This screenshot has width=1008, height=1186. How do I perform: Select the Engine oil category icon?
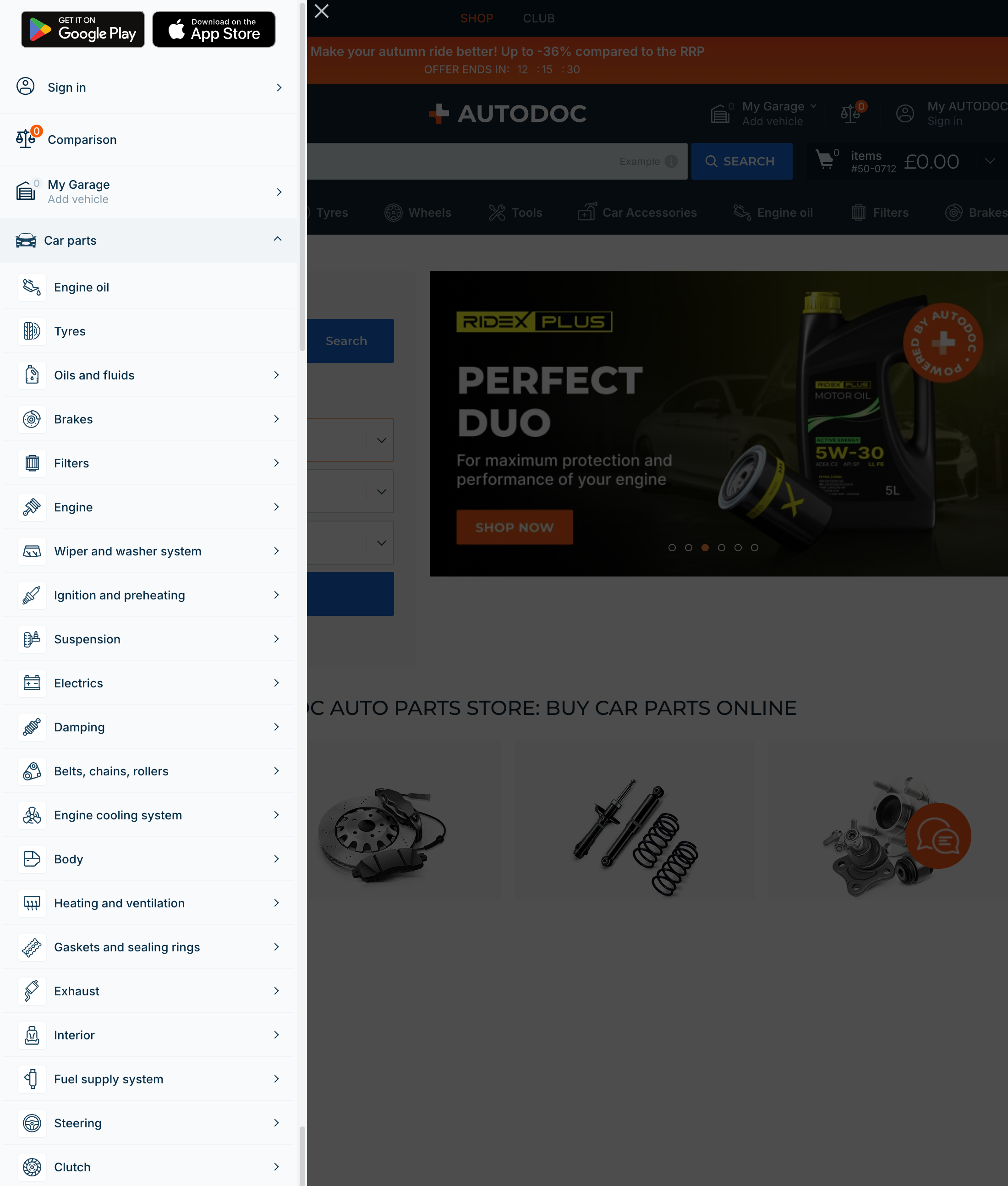pyautogui.click(x=32, y=287)
